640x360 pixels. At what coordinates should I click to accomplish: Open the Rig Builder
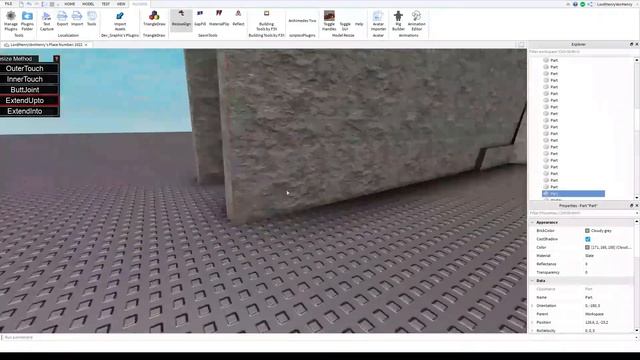pyautogui.click(x=398, y=21)
